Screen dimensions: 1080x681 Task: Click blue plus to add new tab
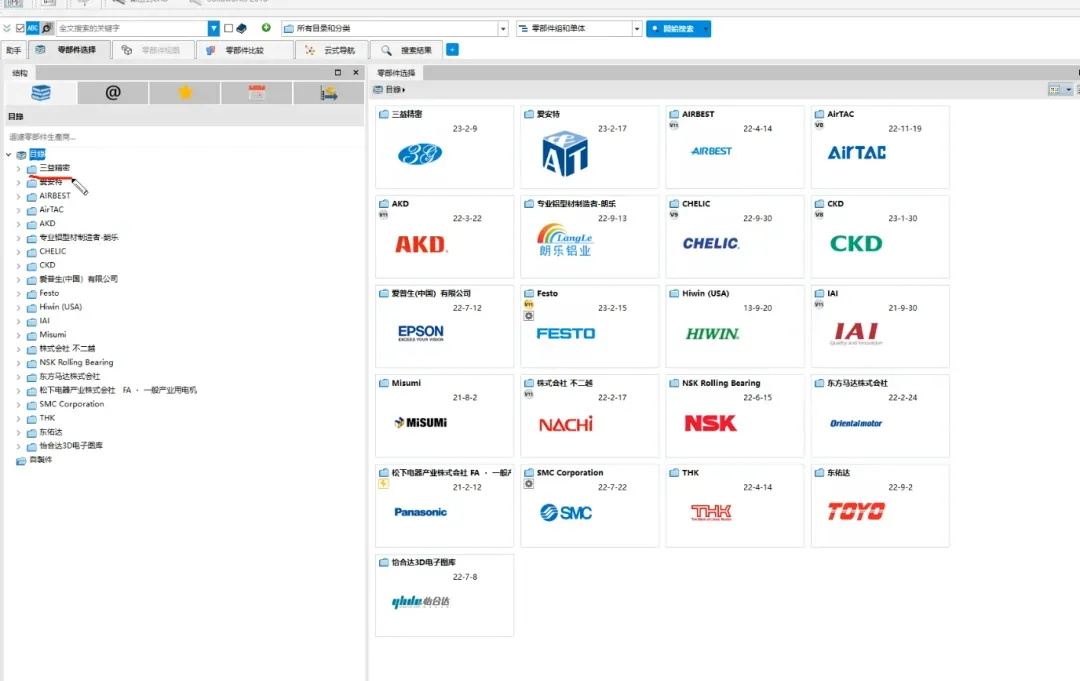pyautogui.click(x=452, y=50)
